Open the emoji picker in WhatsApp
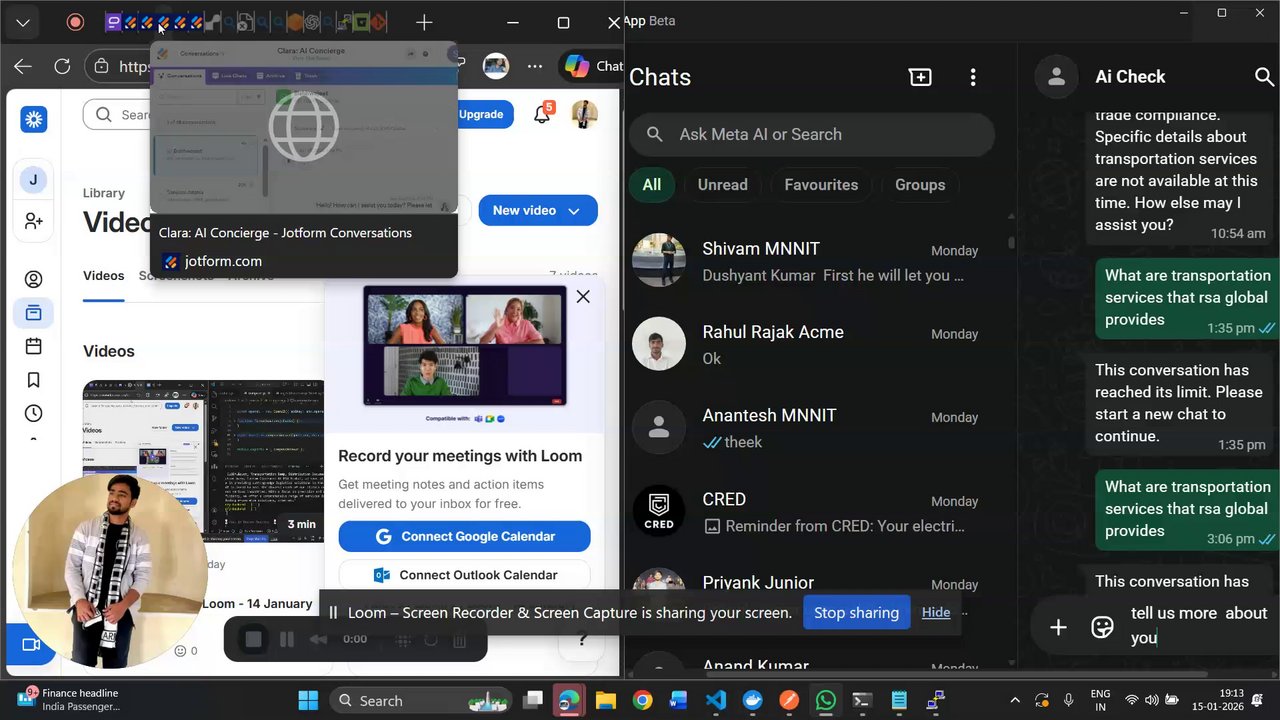Viewport: 1280px width, 720px height. (1102, 627)
